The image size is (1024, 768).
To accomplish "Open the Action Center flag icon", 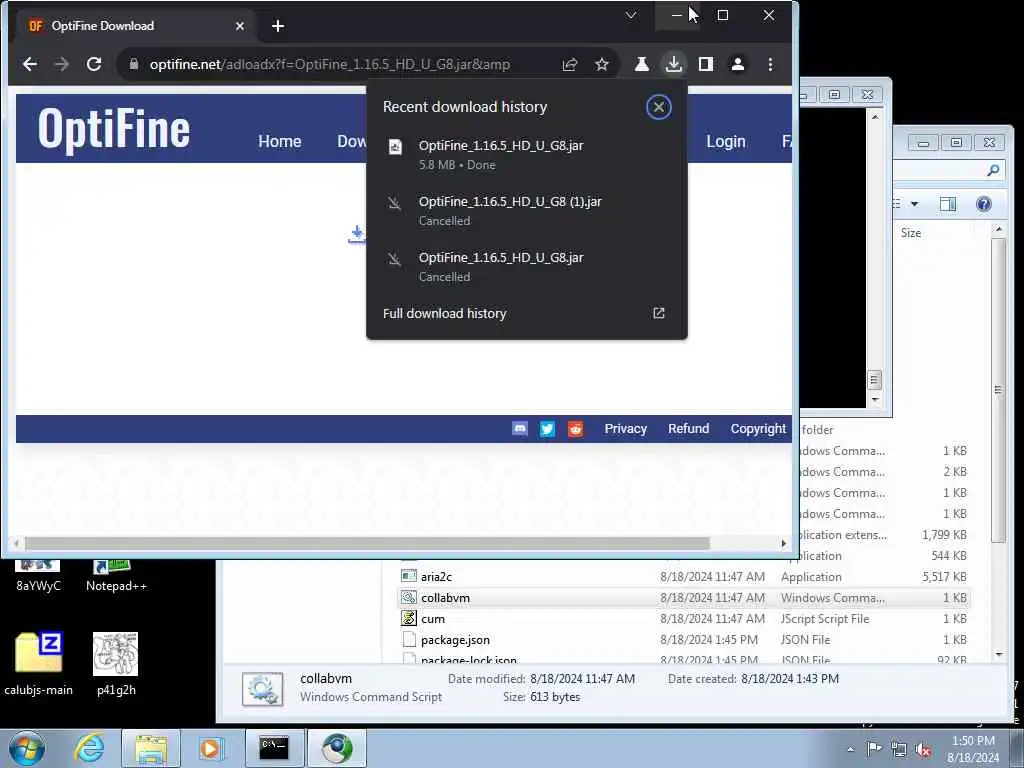I will pos(874,749).
